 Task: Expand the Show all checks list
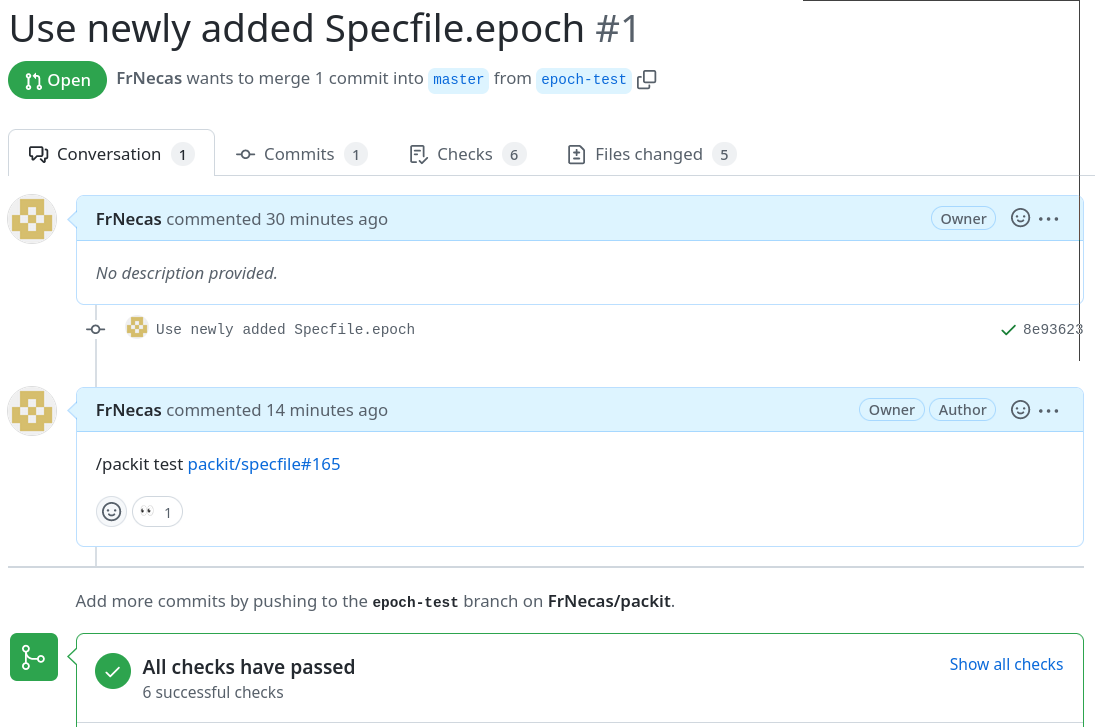(x=1006, y=664)
